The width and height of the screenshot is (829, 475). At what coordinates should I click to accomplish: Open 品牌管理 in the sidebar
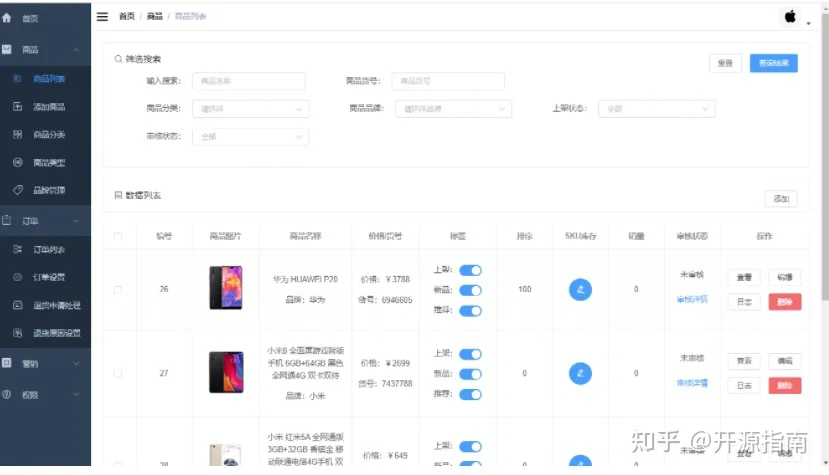tap(45, 190)
